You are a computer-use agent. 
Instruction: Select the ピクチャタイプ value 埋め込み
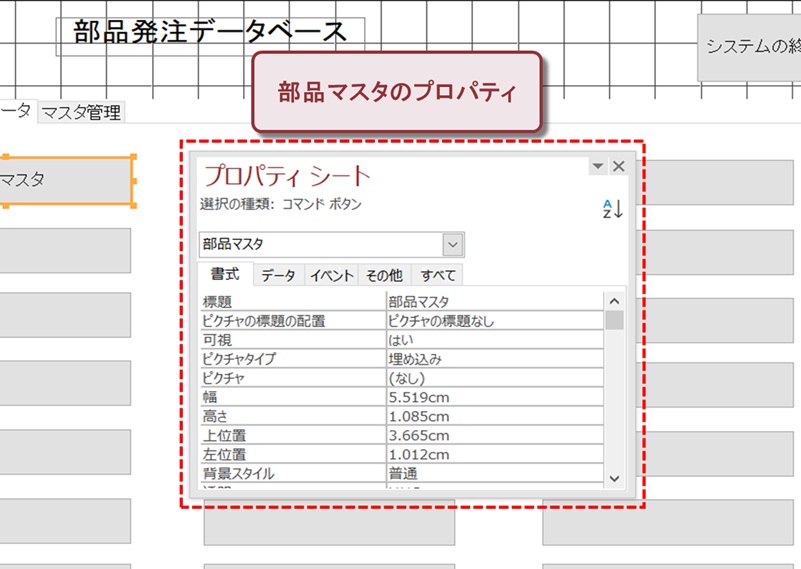[494, 359]
